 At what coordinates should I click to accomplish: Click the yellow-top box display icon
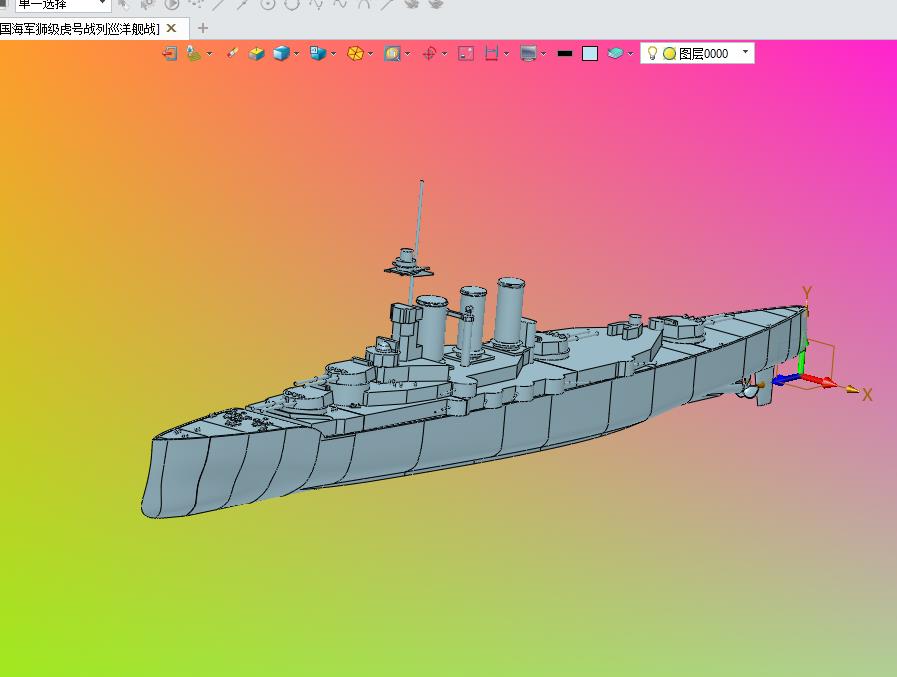(x=256, y=54)
